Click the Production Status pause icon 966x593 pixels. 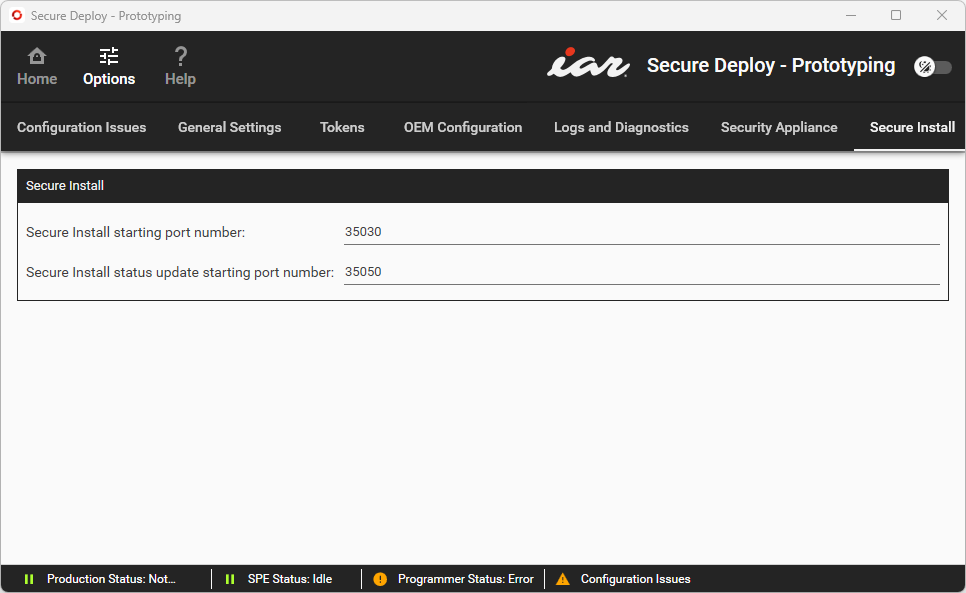pyautogui.click(x=29, y=578)
